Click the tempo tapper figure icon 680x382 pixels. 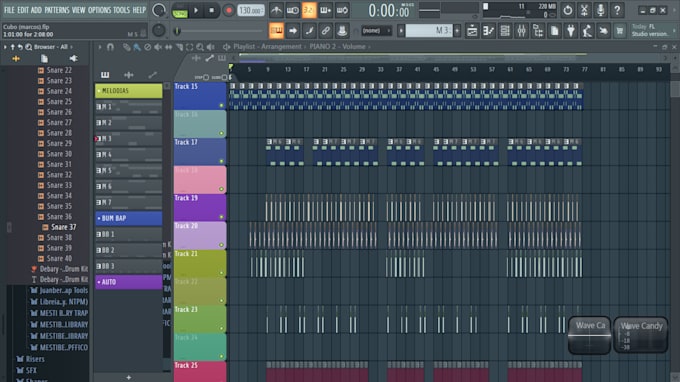pyautogui.click(x=587, y=31)
